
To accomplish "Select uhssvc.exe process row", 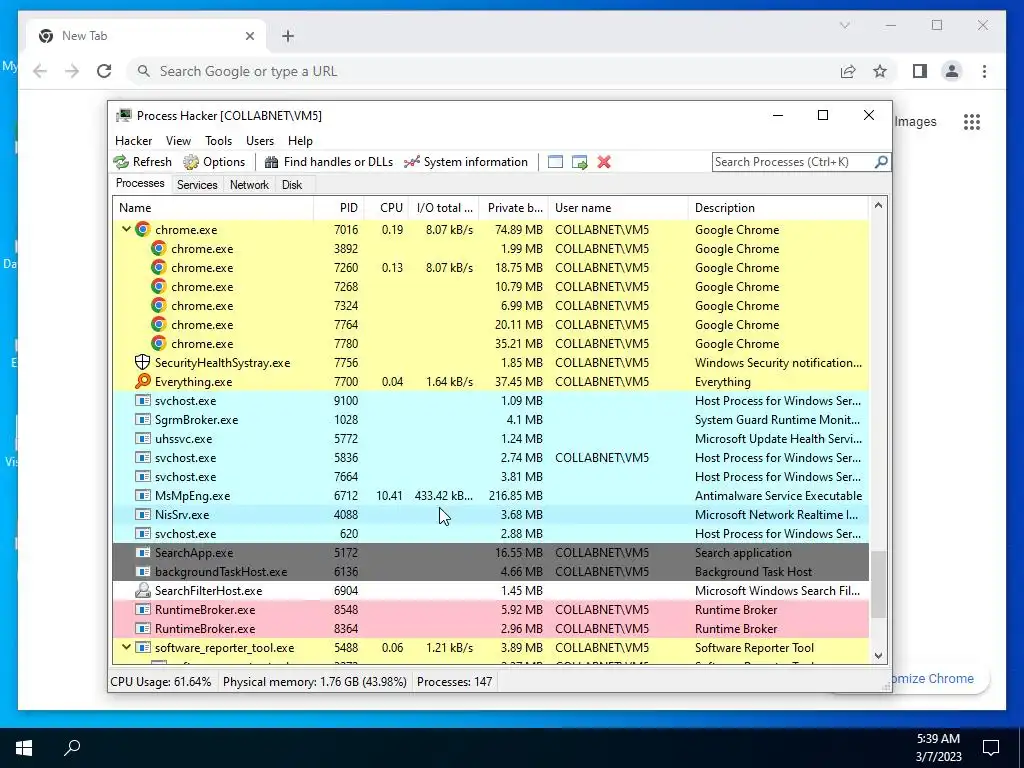I will pyautogui.click(x=491, y=438).
